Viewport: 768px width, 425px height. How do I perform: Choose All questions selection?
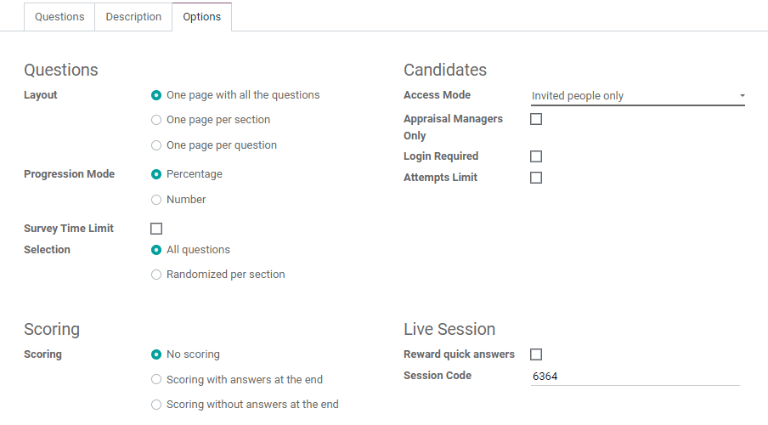click(x=156, y=250)
